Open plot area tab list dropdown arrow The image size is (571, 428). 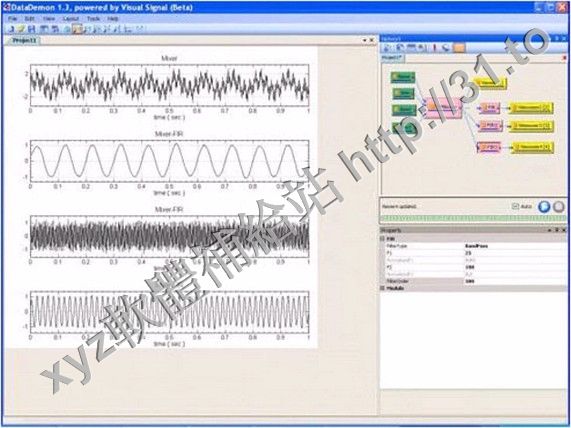tap(365, 40)
